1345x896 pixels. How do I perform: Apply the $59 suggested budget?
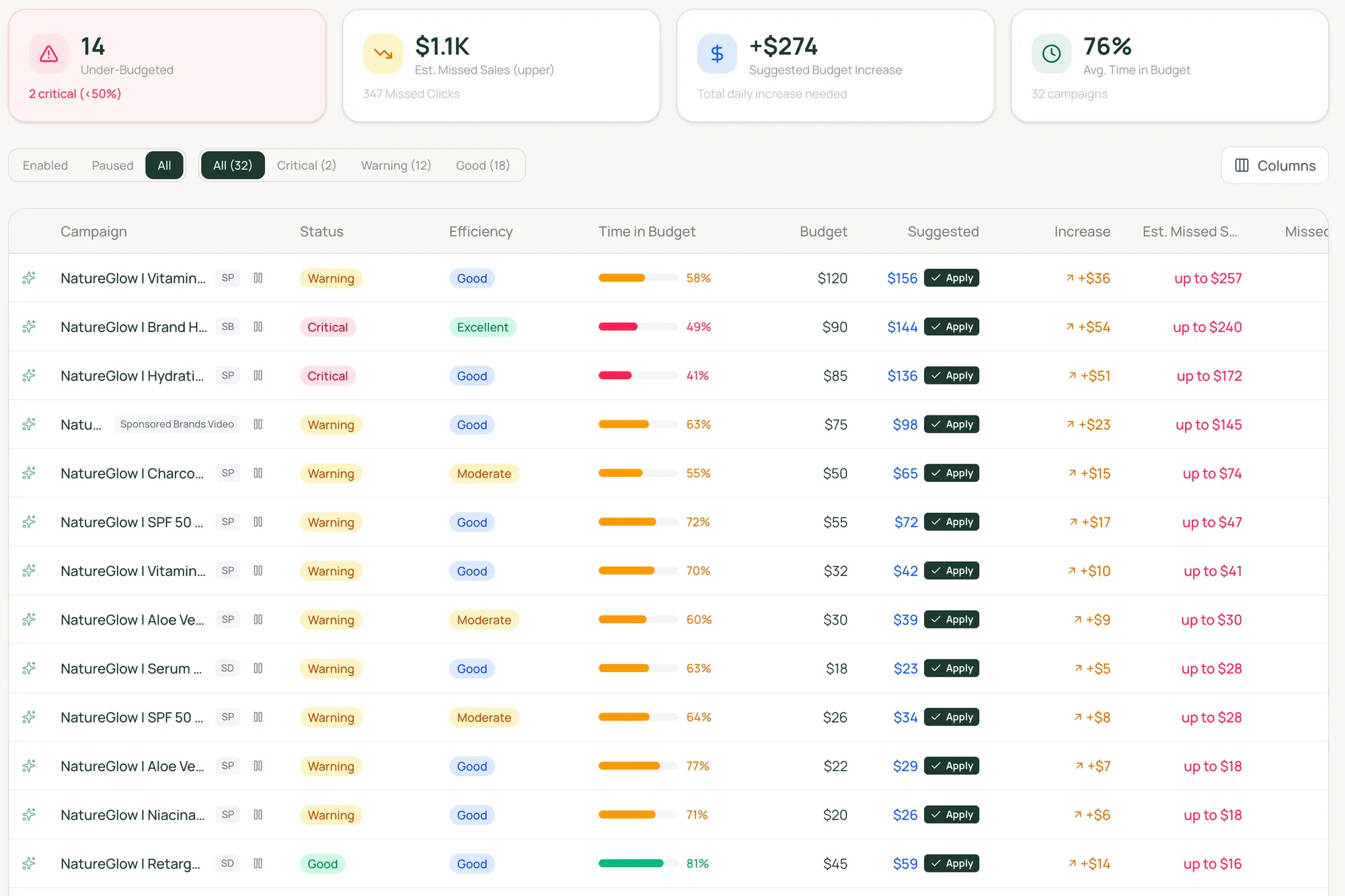click(x=952, y=863)
